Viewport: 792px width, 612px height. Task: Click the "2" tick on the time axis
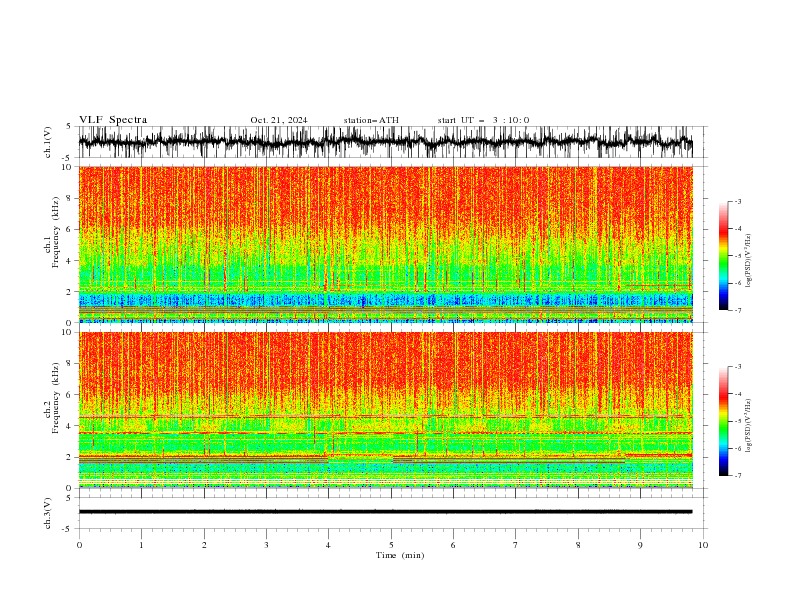(x=204, y=545)
